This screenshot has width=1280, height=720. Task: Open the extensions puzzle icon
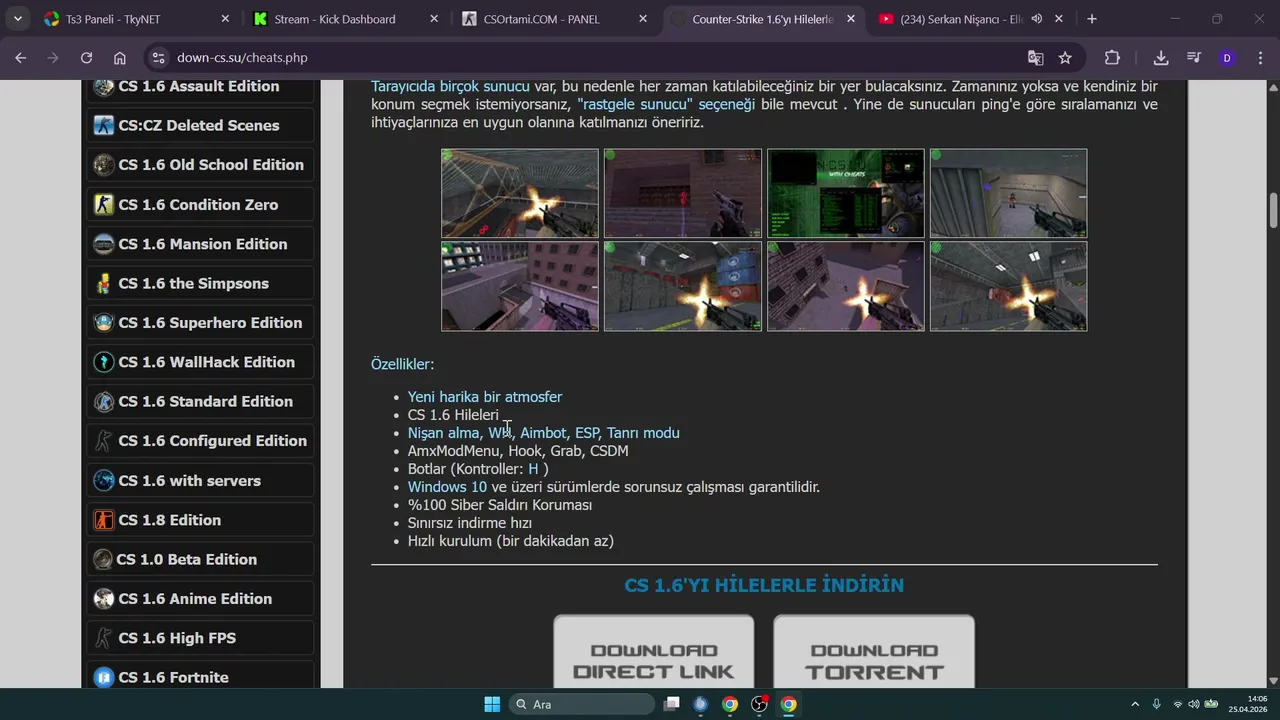point(1112,58)
